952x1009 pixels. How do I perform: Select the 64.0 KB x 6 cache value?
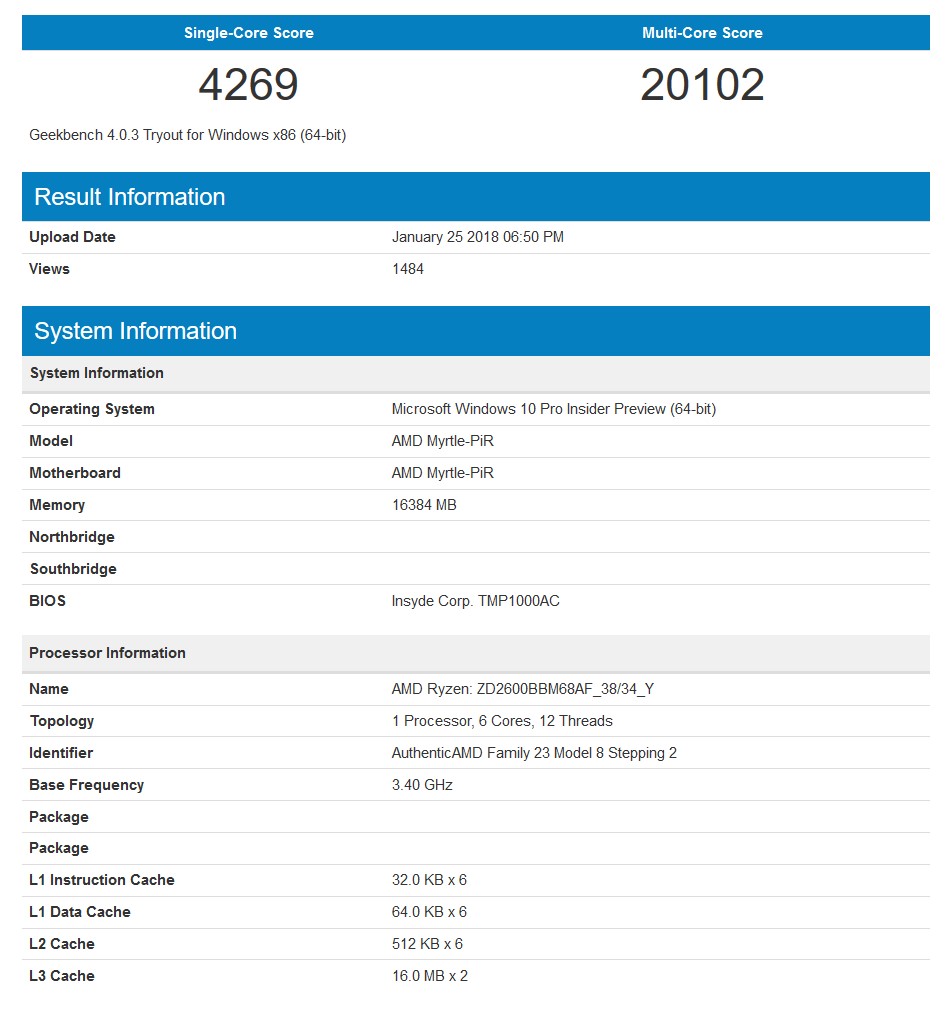point(429,912)
